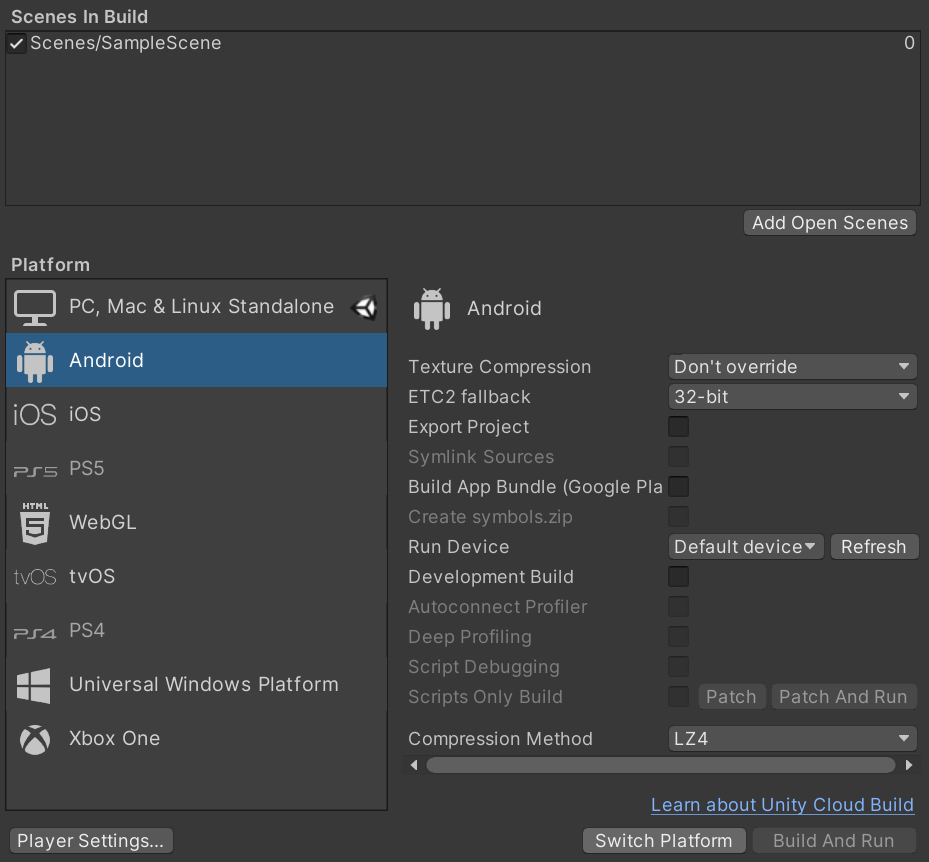The height and width of the screenshot is (862, 929).
Task: Toggle Script Debugging checkbox
Action: coord(678,666)
